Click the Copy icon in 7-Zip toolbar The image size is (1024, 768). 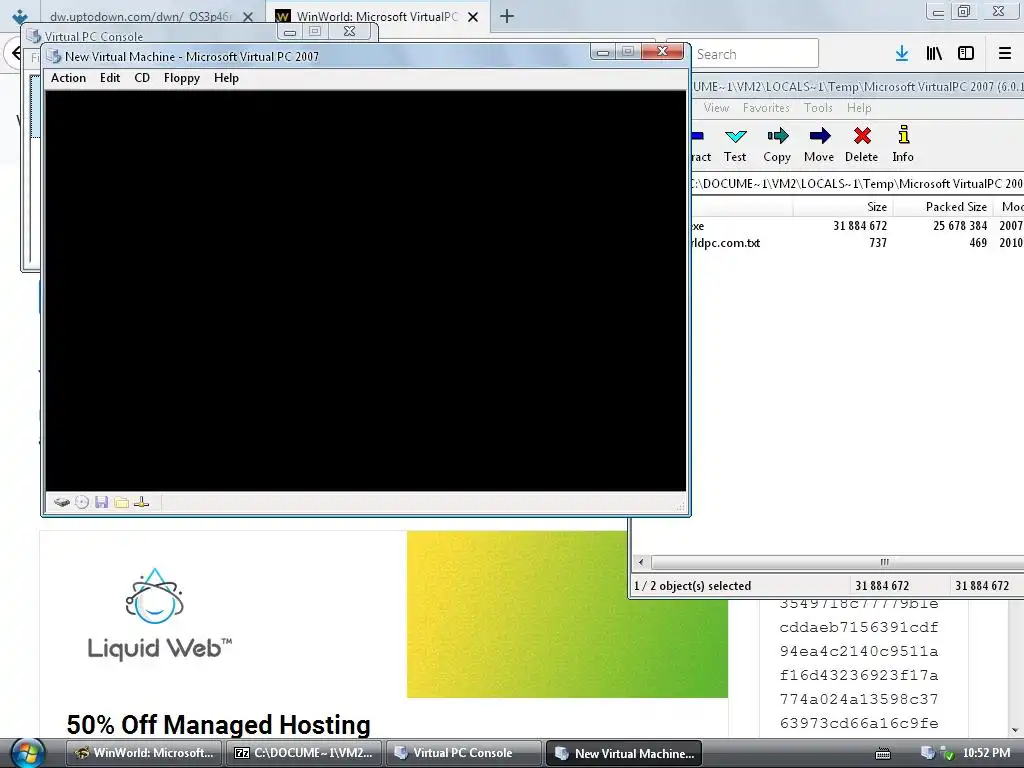[777, 144]
